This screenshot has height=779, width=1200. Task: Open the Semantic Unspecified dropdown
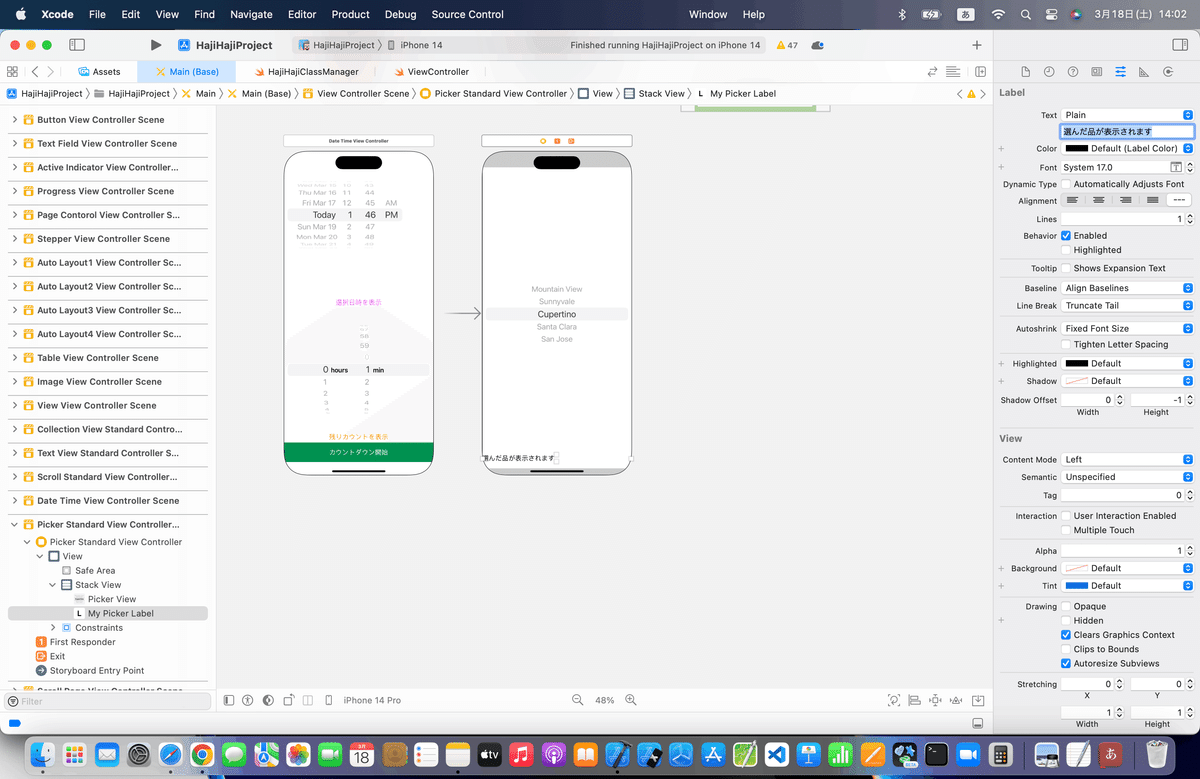tap(1127, 477)
